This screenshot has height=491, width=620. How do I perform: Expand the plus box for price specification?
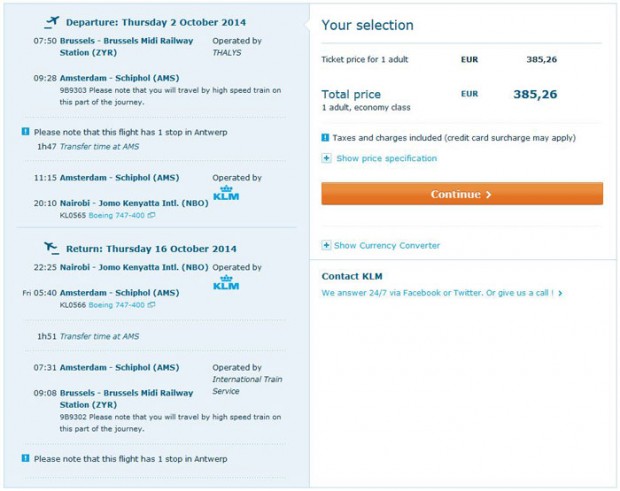[326, 158]
